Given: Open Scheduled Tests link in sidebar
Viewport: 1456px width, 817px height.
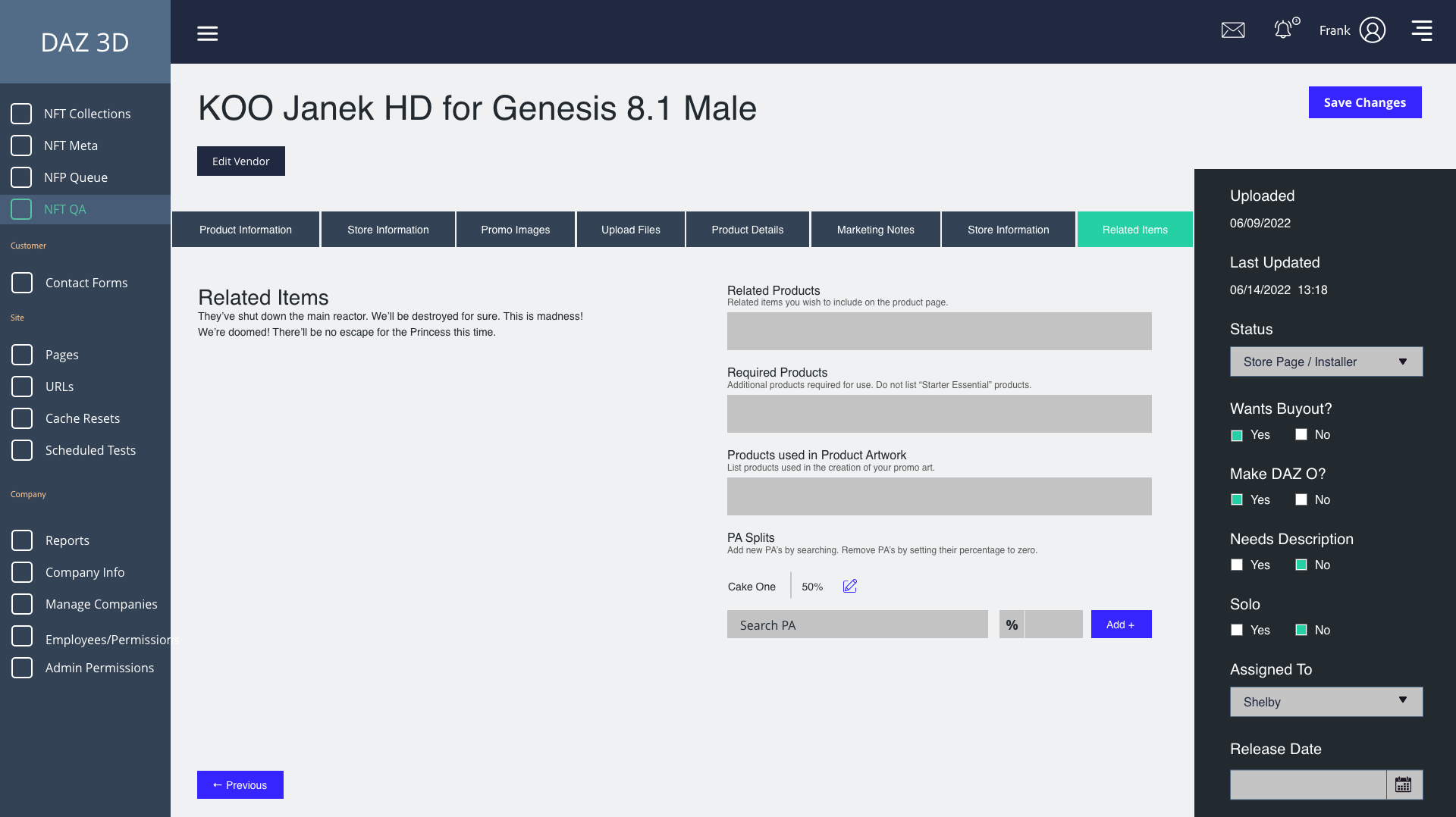Looking at the screenshot, I should point(90,450).
